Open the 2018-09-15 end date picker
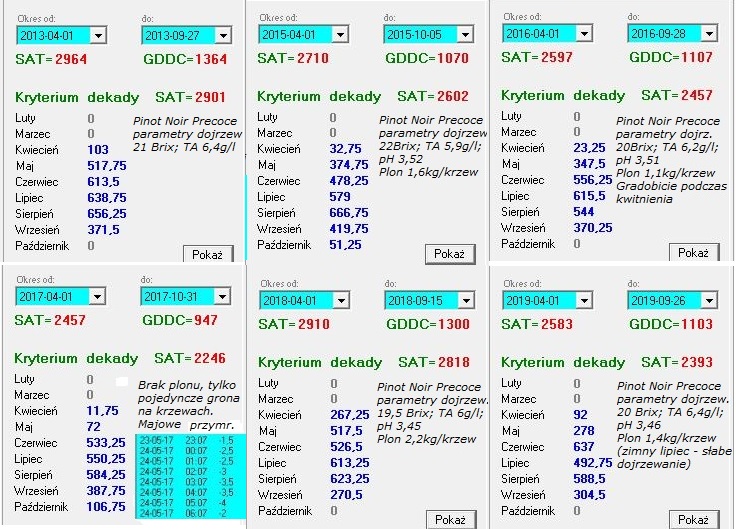 465,300
